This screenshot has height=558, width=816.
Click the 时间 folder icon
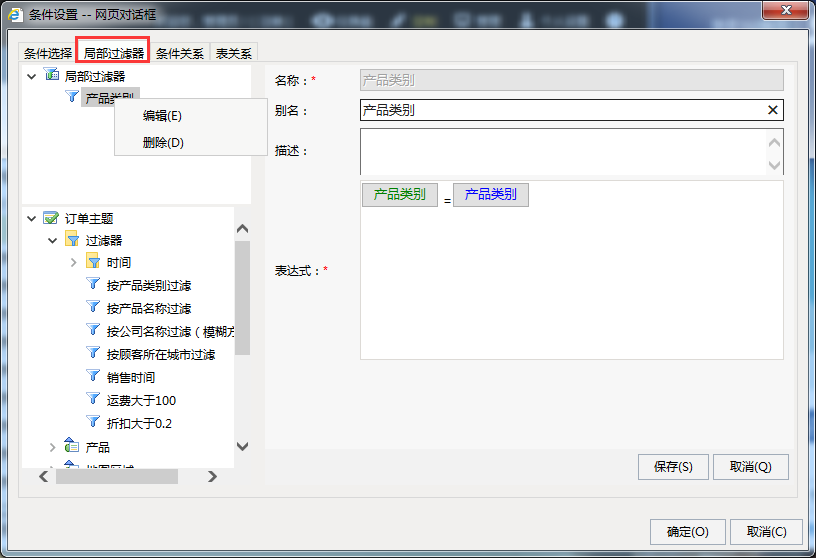[x=93, y=261]
